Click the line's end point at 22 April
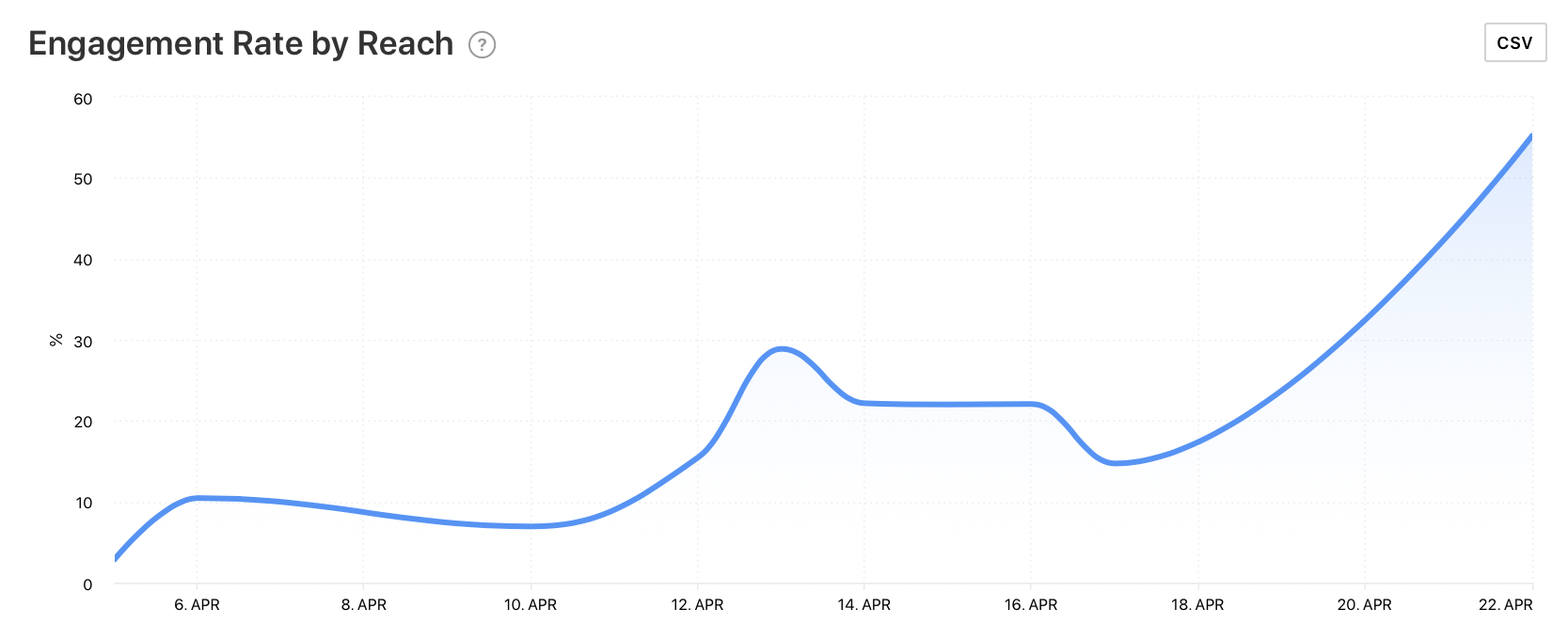This screenshot has width=1568, height=641. 1530,136
